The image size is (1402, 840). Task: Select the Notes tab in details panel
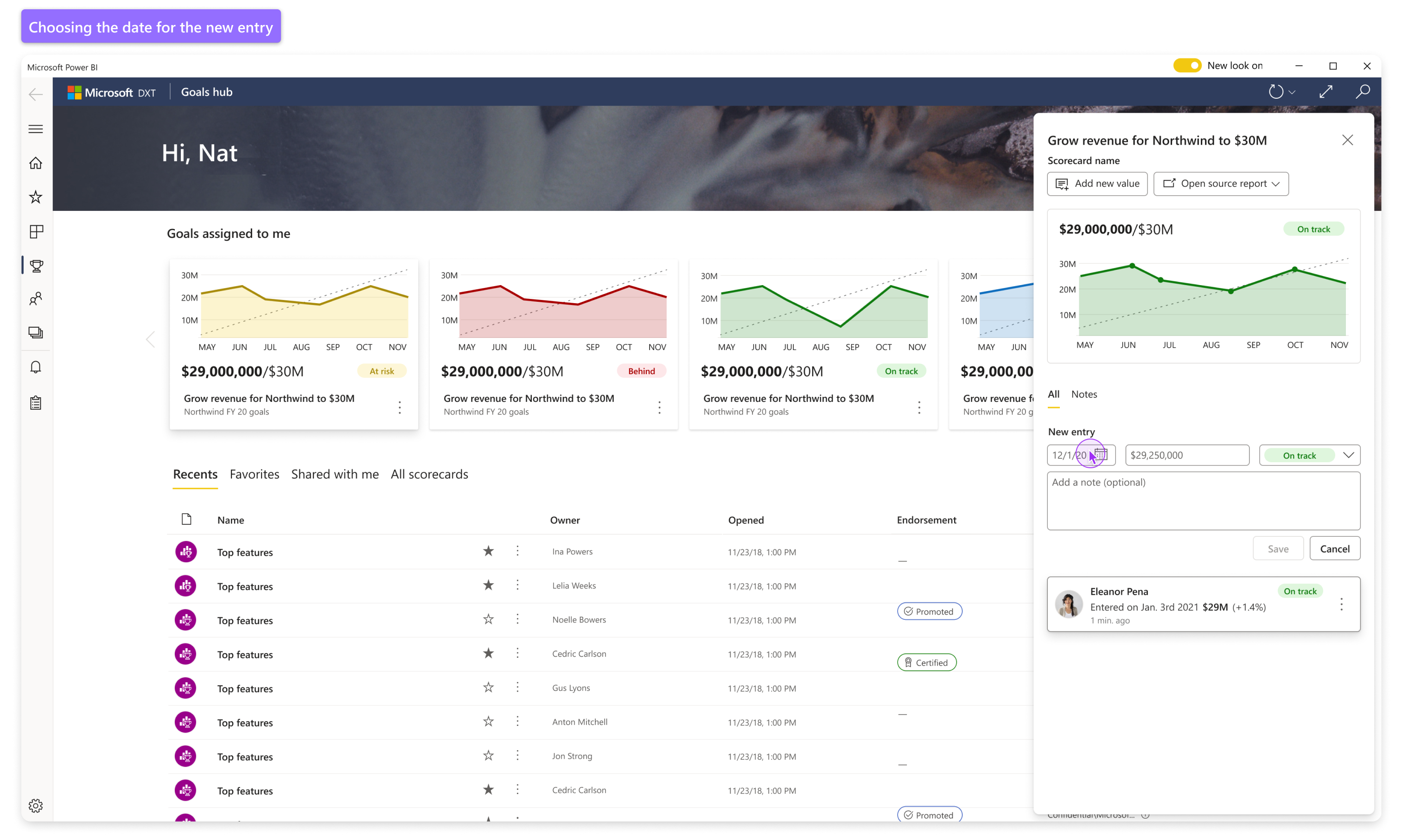click(x=1084, y=394)
